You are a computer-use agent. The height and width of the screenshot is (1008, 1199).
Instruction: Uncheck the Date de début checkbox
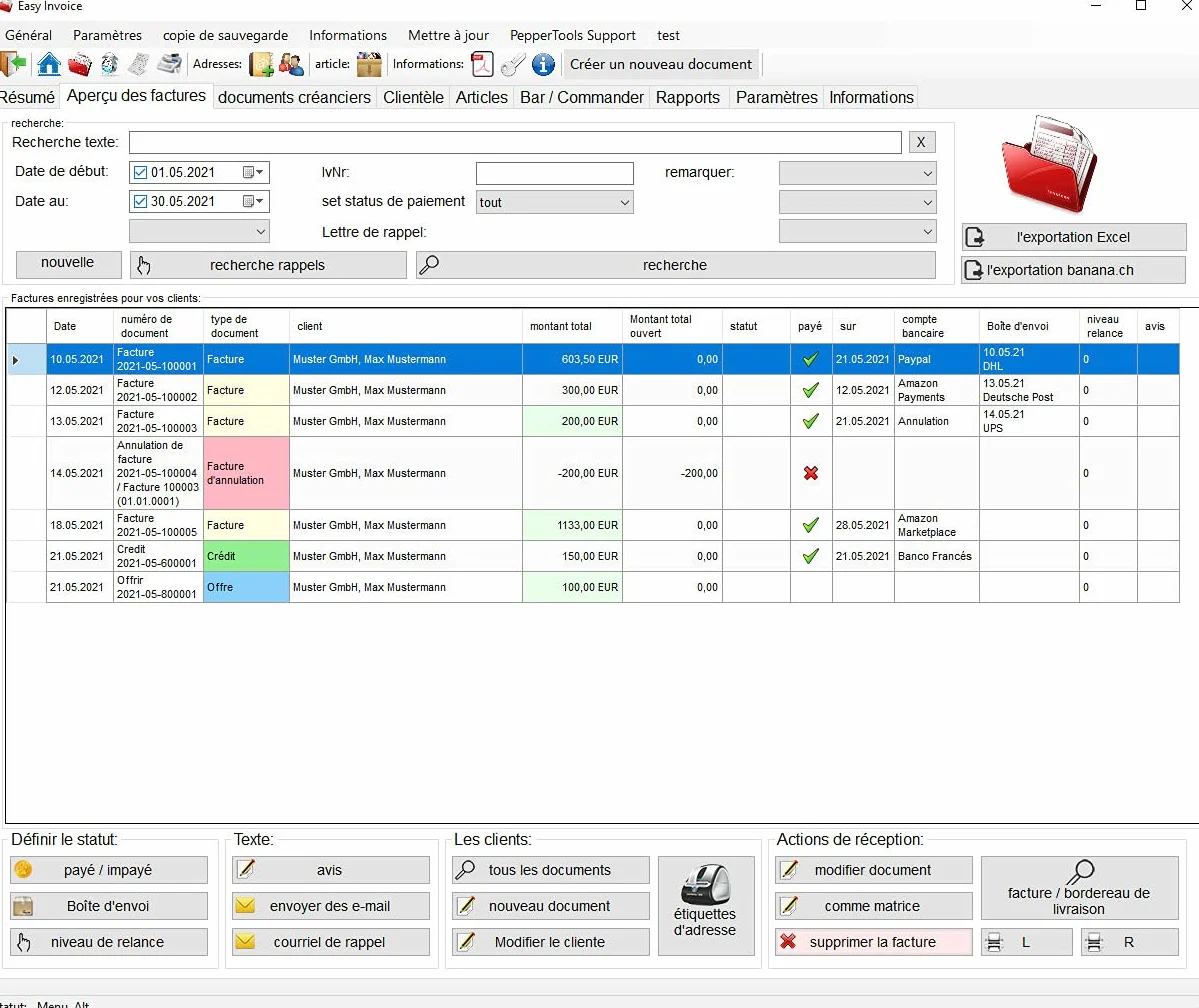pos(140,172)
